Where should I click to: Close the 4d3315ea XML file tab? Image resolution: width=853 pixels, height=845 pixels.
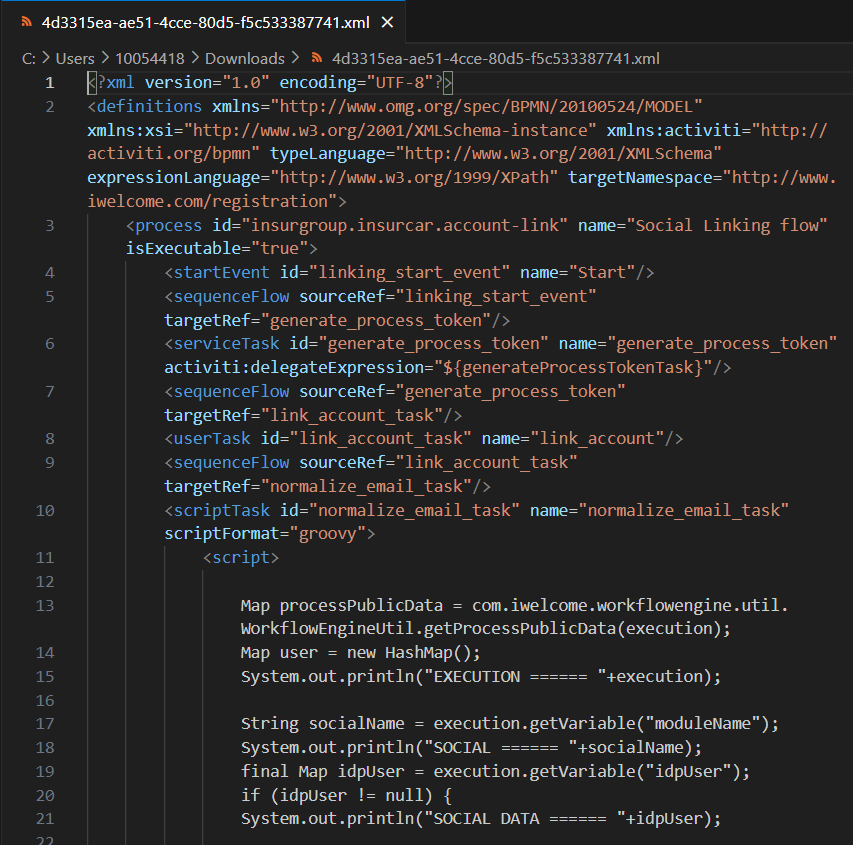click(x=387, y=22)
